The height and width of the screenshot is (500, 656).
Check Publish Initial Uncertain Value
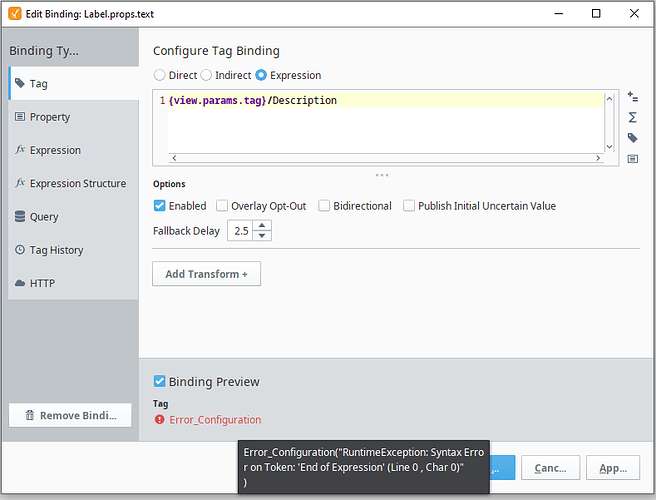(409, 205)
